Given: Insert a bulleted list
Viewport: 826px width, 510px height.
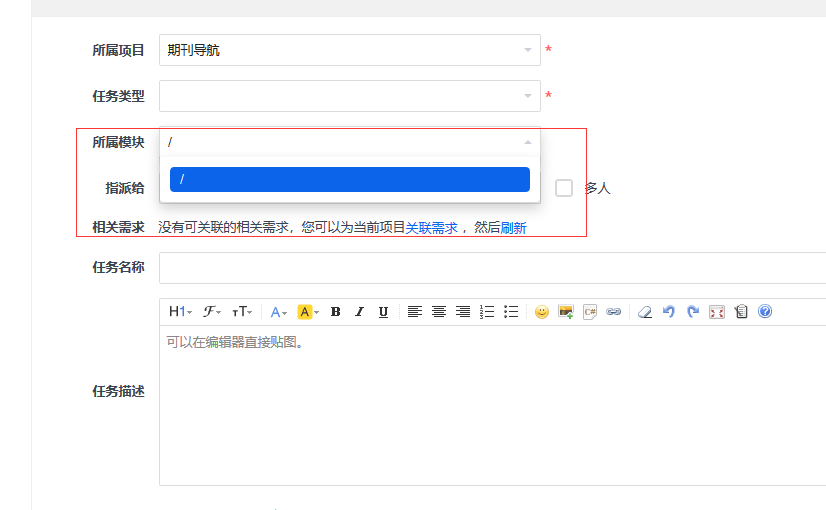Looking at the screenshot, I should pos(511,312).
